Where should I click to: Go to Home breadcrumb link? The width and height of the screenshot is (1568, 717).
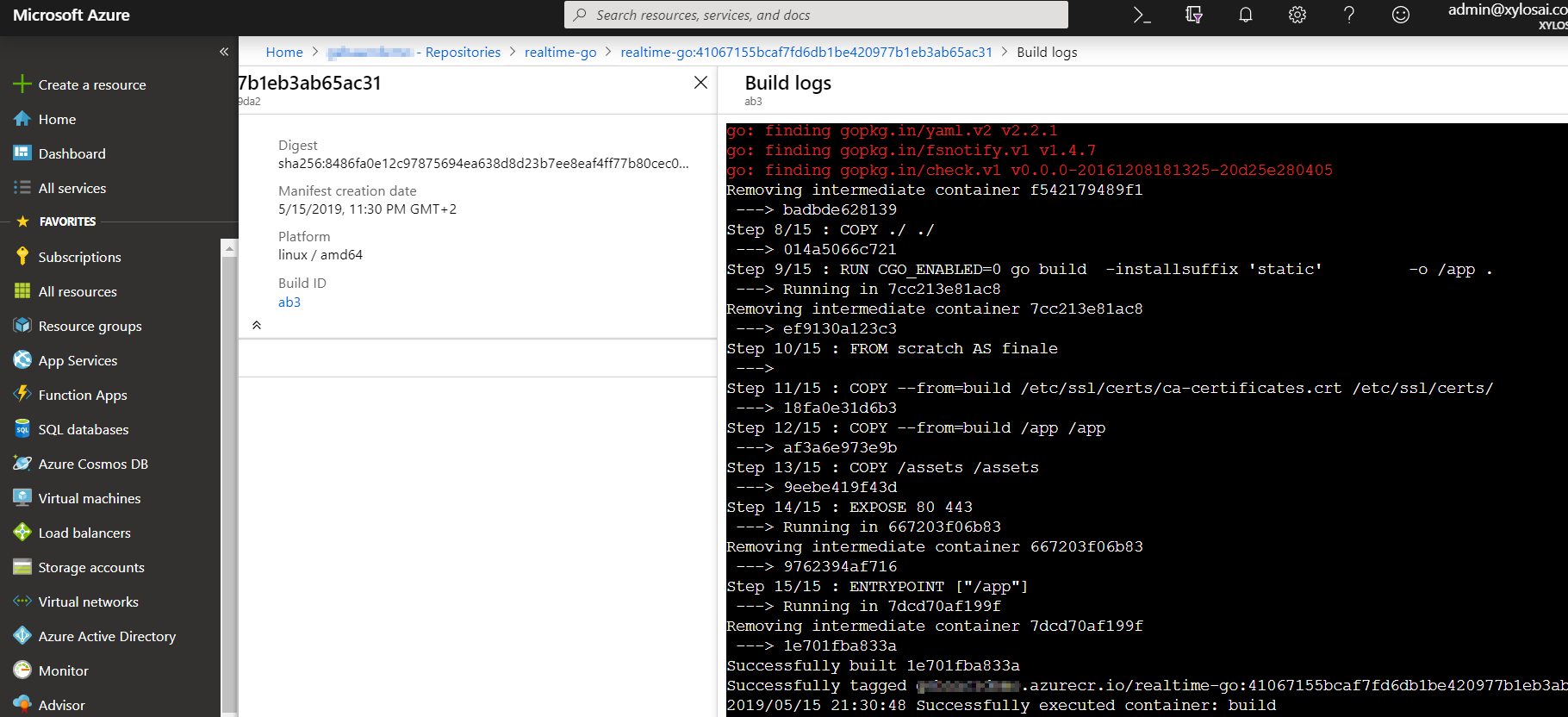click(284, 52)
